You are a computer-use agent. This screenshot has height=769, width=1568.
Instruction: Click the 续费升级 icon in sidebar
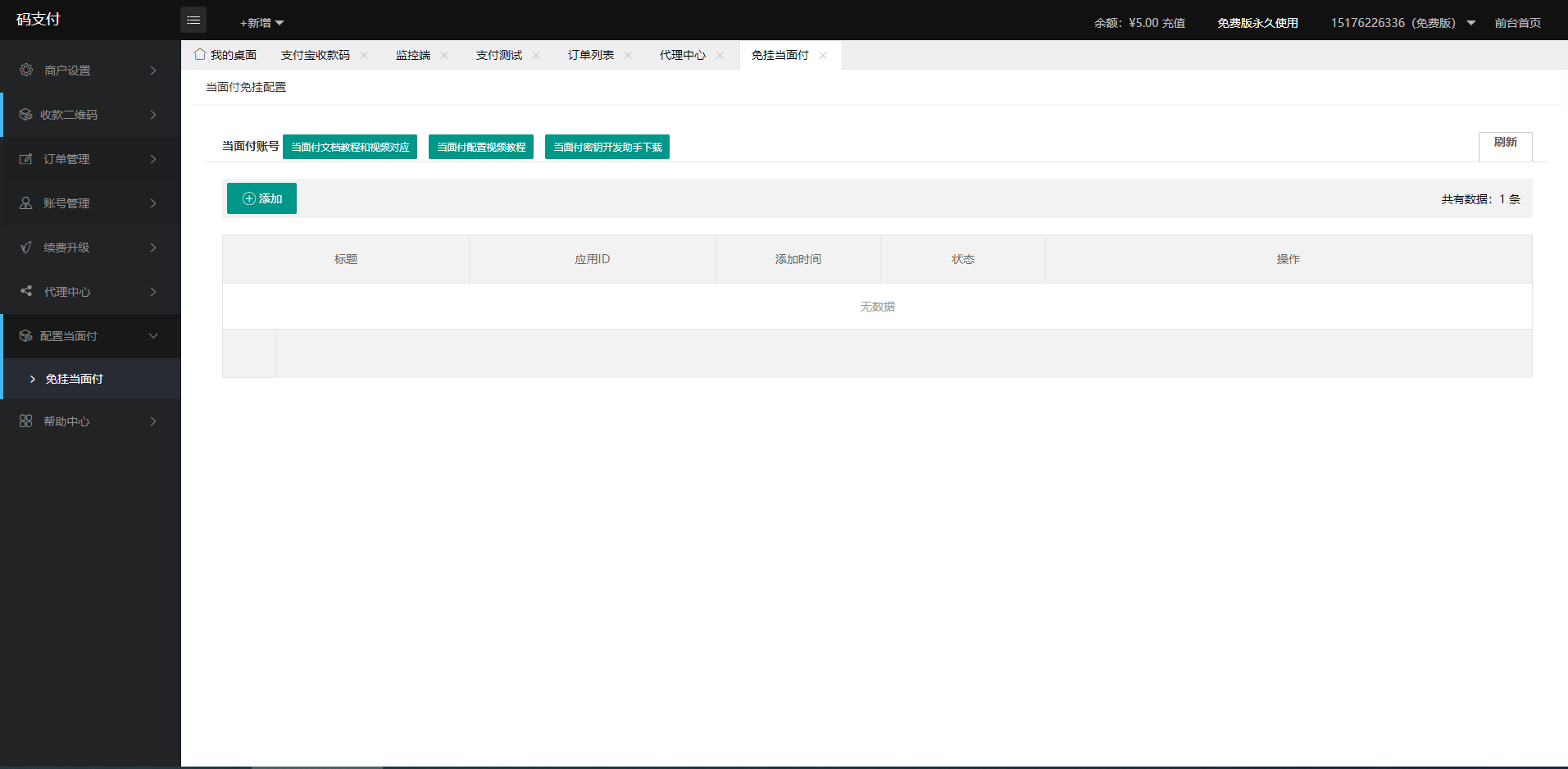coord(26,248)
